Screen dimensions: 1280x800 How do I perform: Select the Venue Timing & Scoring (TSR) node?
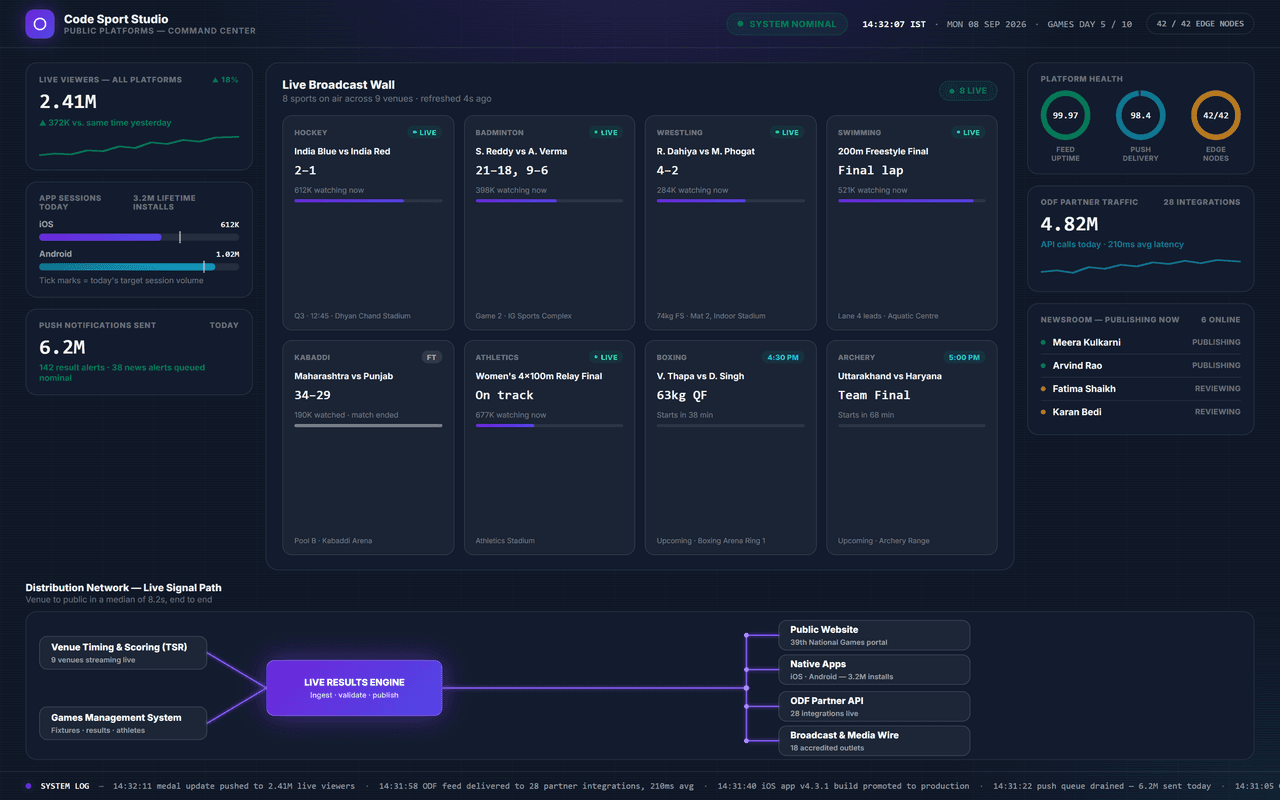click(x=123, y=653)
